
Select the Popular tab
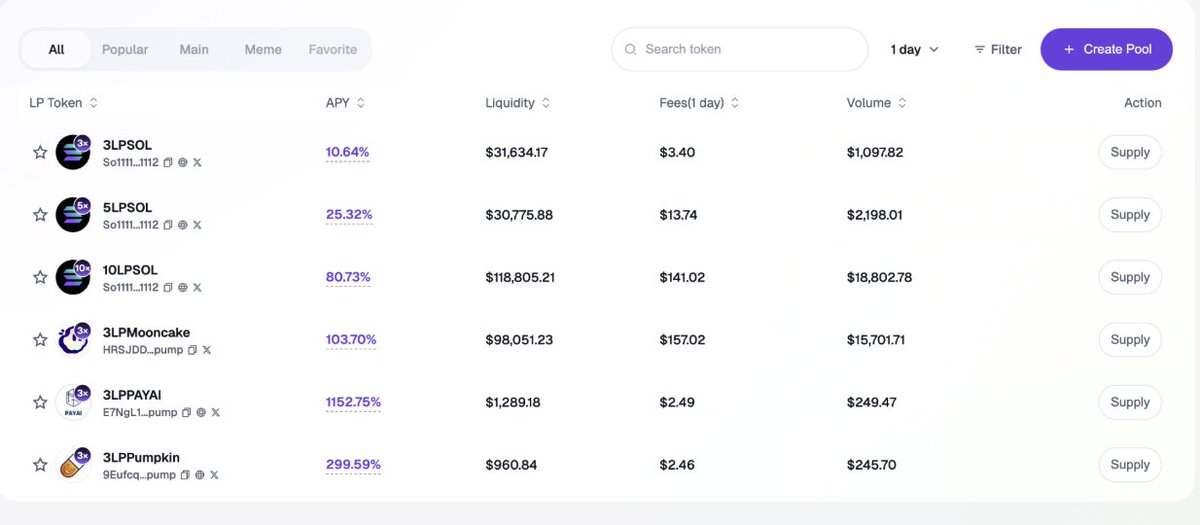(125, 49)
